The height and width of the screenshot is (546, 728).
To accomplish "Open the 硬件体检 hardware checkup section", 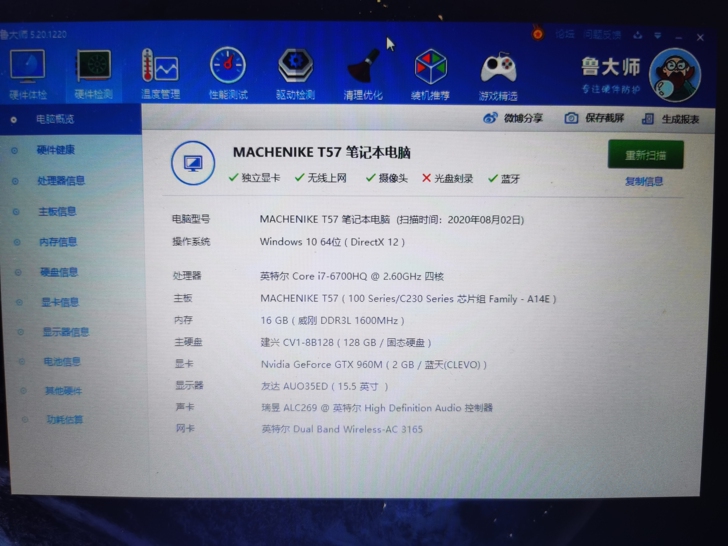I will (28, 74).
